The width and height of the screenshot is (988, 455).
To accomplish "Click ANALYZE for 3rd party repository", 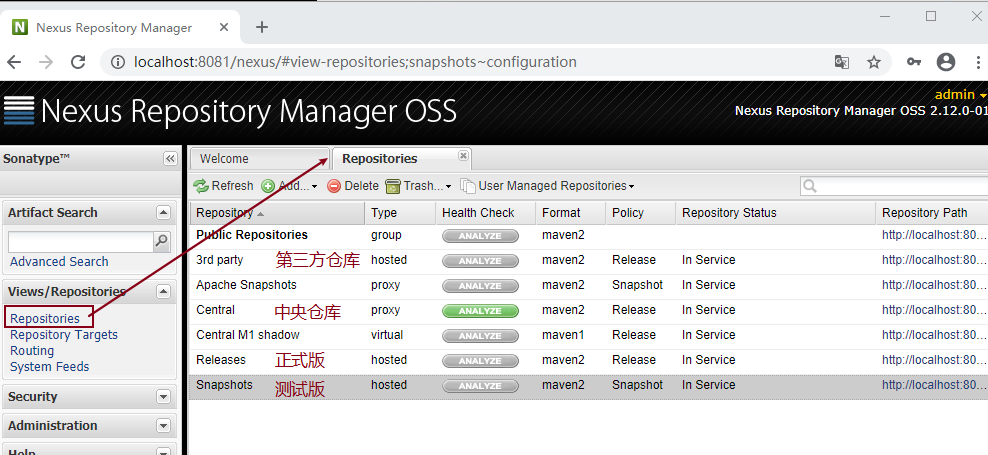I will pos(480,261).
